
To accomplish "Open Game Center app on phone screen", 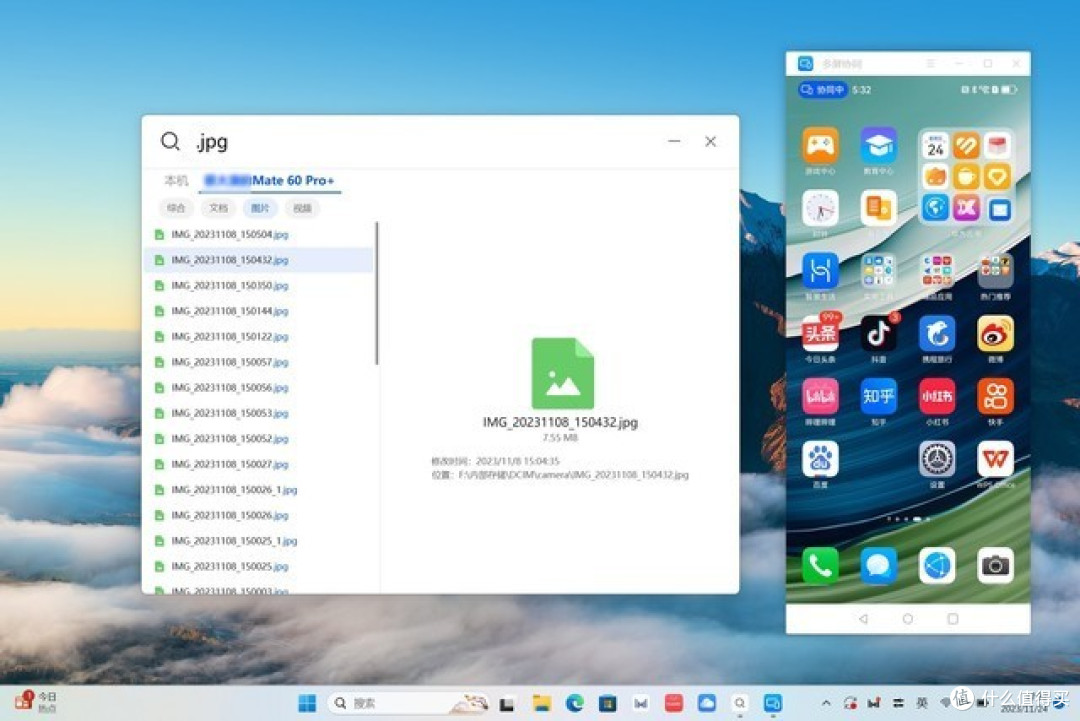I will pyautogui.click(x=820, y=145).
